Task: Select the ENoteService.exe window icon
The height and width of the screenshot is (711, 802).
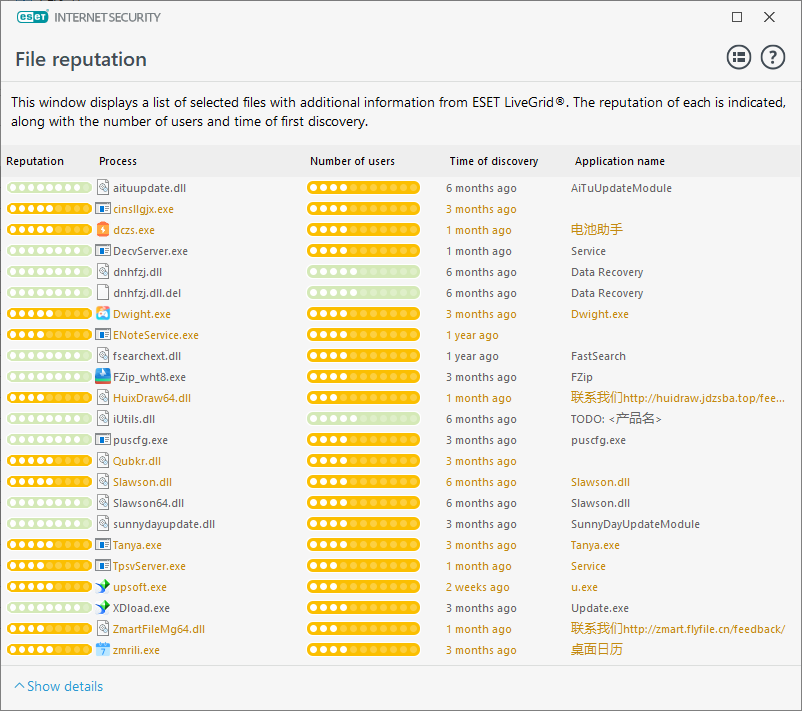Action: point(103,334)
